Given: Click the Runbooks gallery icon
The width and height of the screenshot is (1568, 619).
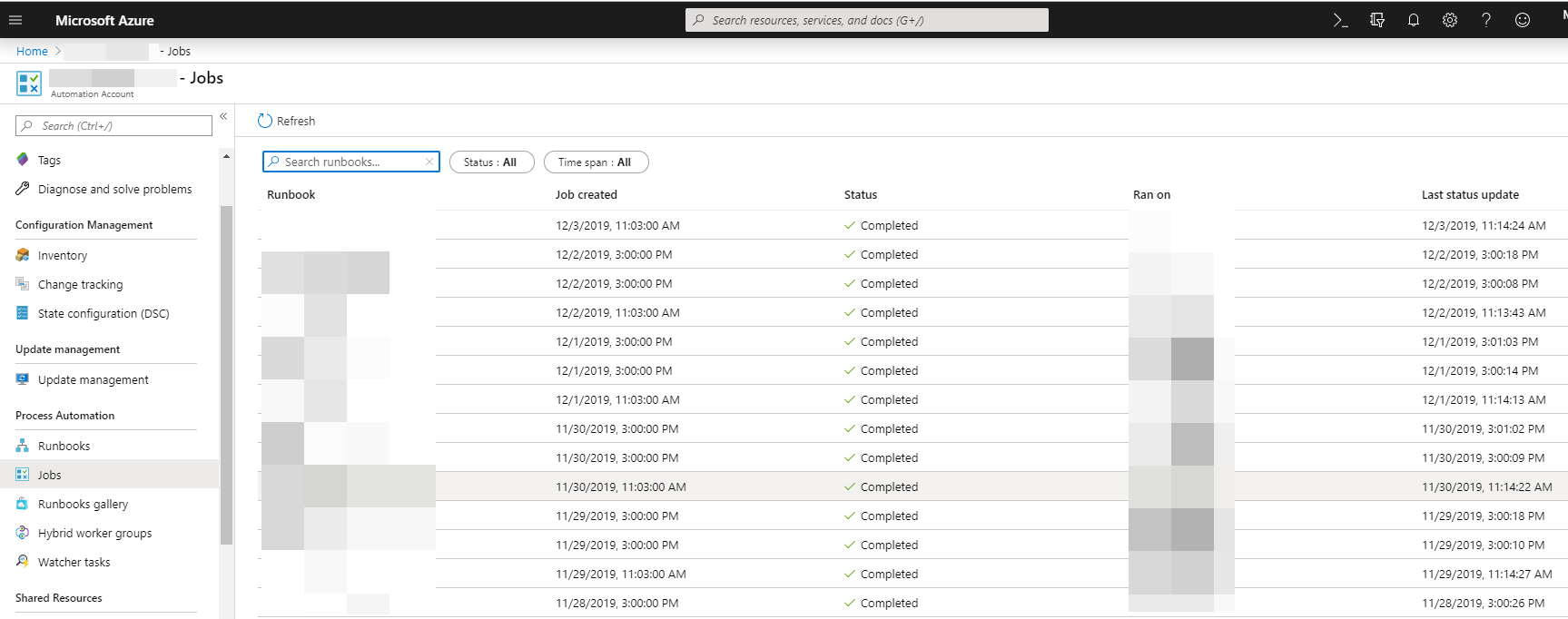Looking at the screenshot, I should point(23,504).
